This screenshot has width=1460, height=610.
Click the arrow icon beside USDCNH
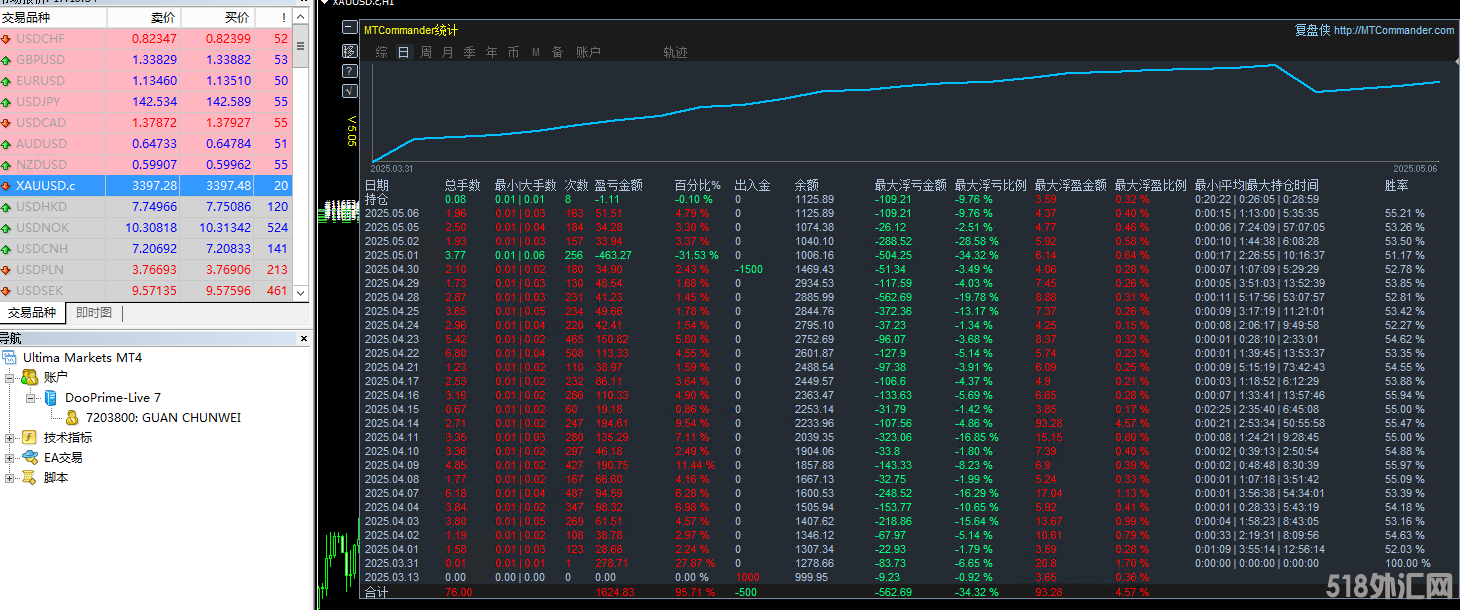pyautogui.click(x=6, y=249)
